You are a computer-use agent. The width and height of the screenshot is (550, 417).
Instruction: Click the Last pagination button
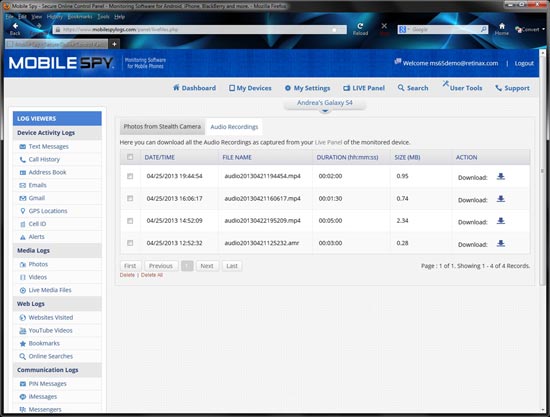232,266
